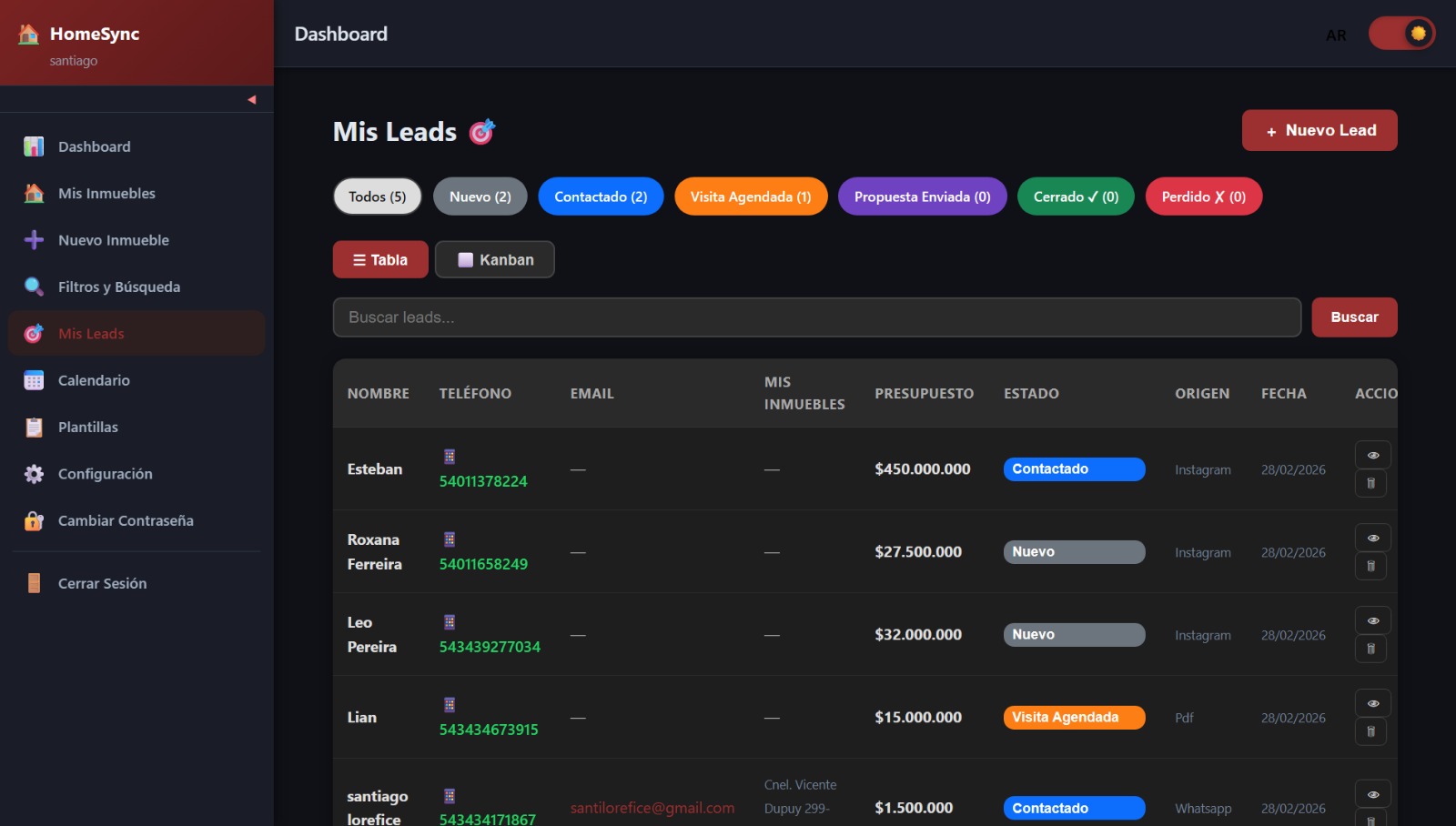Open Esteban's Contactado status dropdown

[1074, 469]
